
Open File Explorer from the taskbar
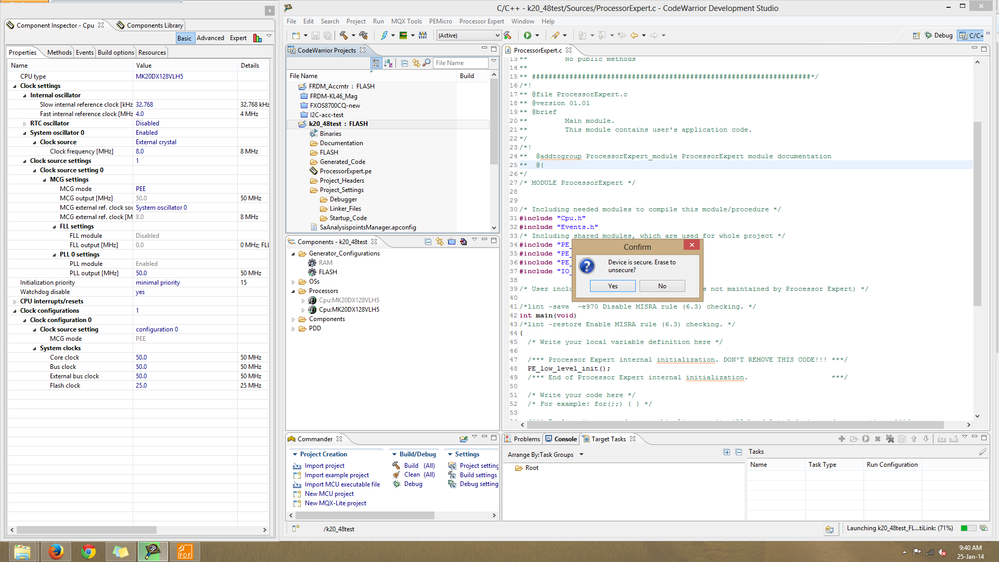tap(22, 551)
